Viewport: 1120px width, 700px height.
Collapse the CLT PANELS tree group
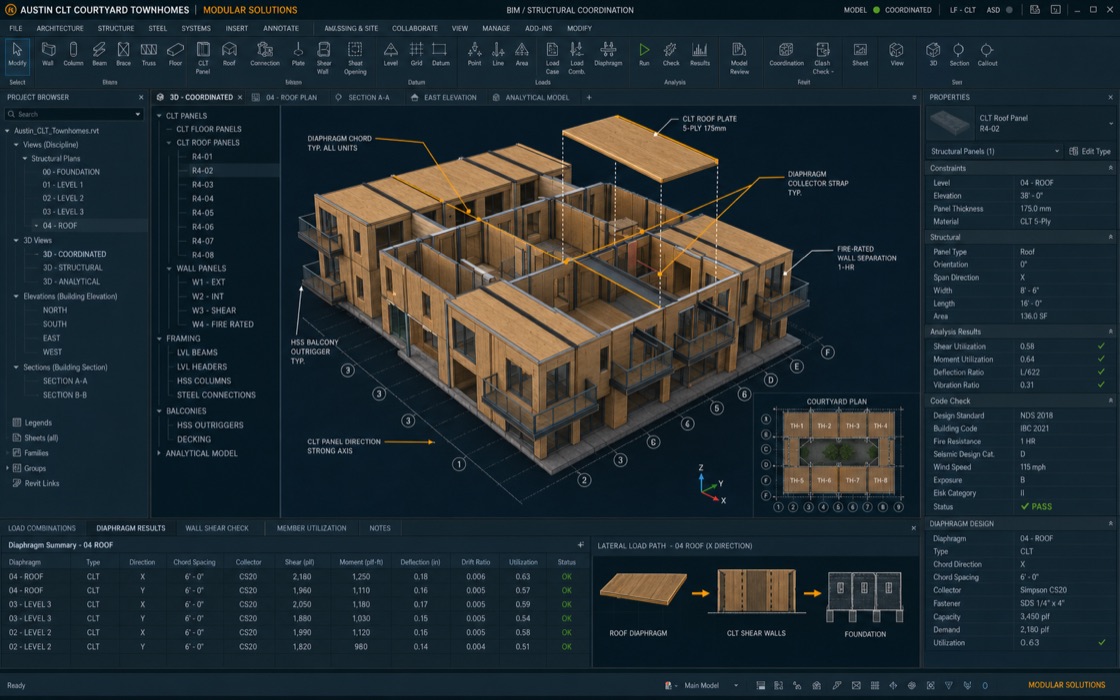click(x=159, y=116)
